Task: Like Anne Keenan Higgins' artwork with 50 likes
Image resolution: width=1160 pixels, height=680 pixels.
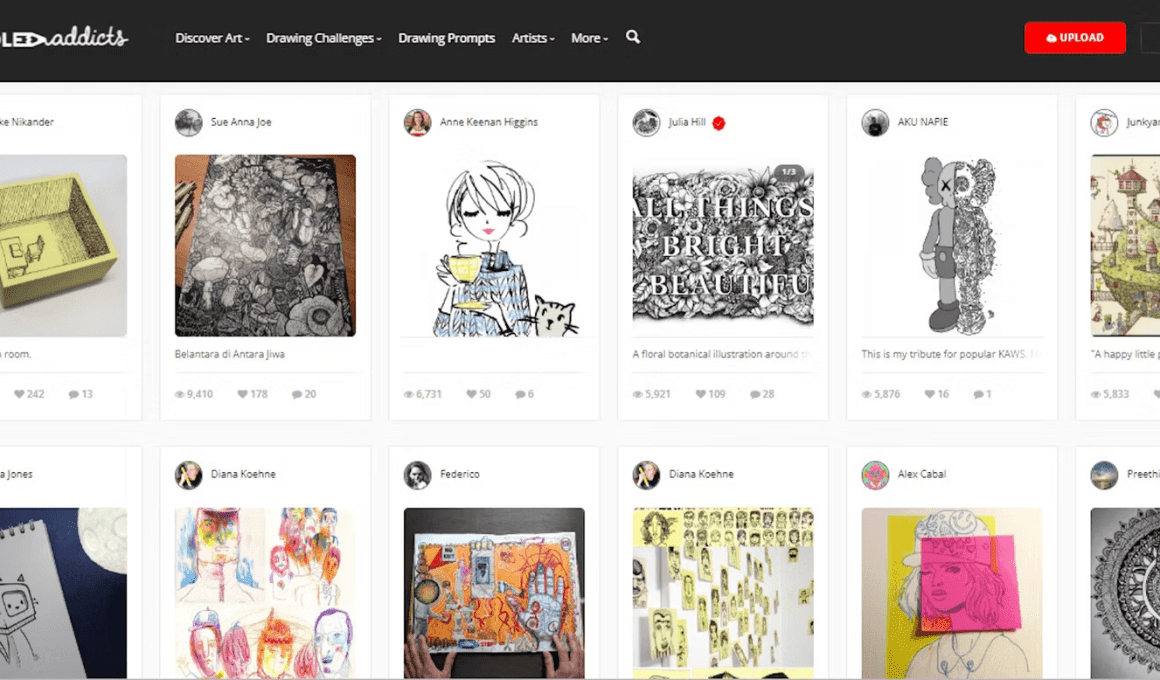Action: [x=471, y=394]
